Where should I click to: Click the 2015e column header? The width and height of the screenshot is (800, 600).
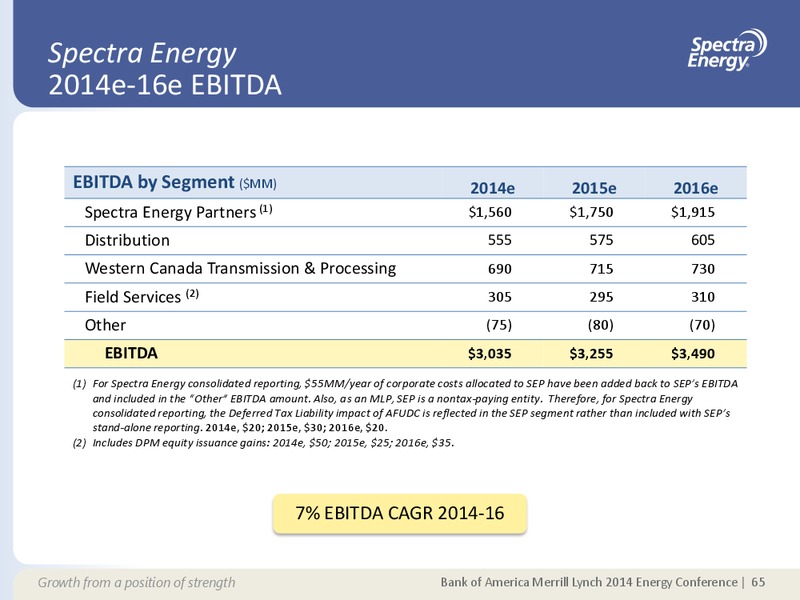594,188
